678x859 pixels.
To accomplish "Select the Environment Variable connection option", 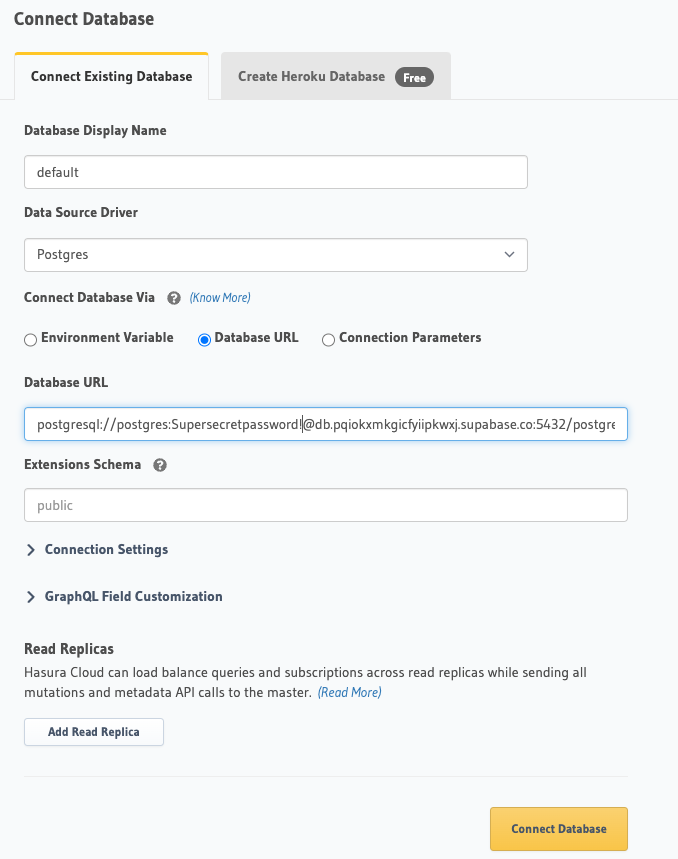I will pos(30,339).
